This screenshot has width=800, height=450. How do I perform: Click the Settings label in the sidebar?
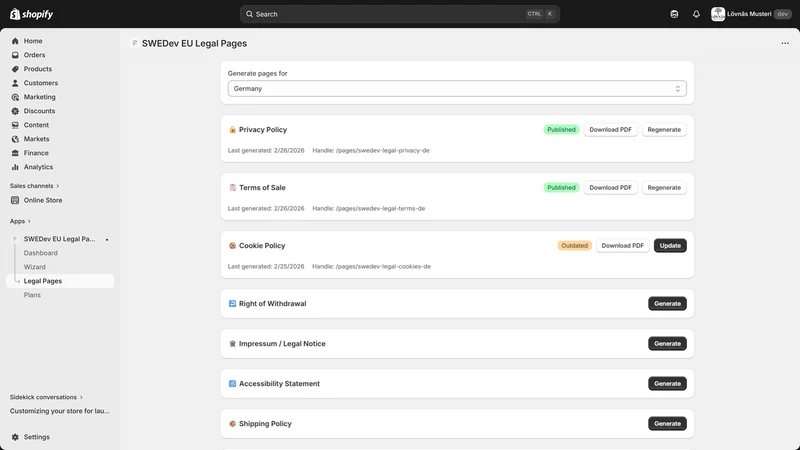[37, 437]
